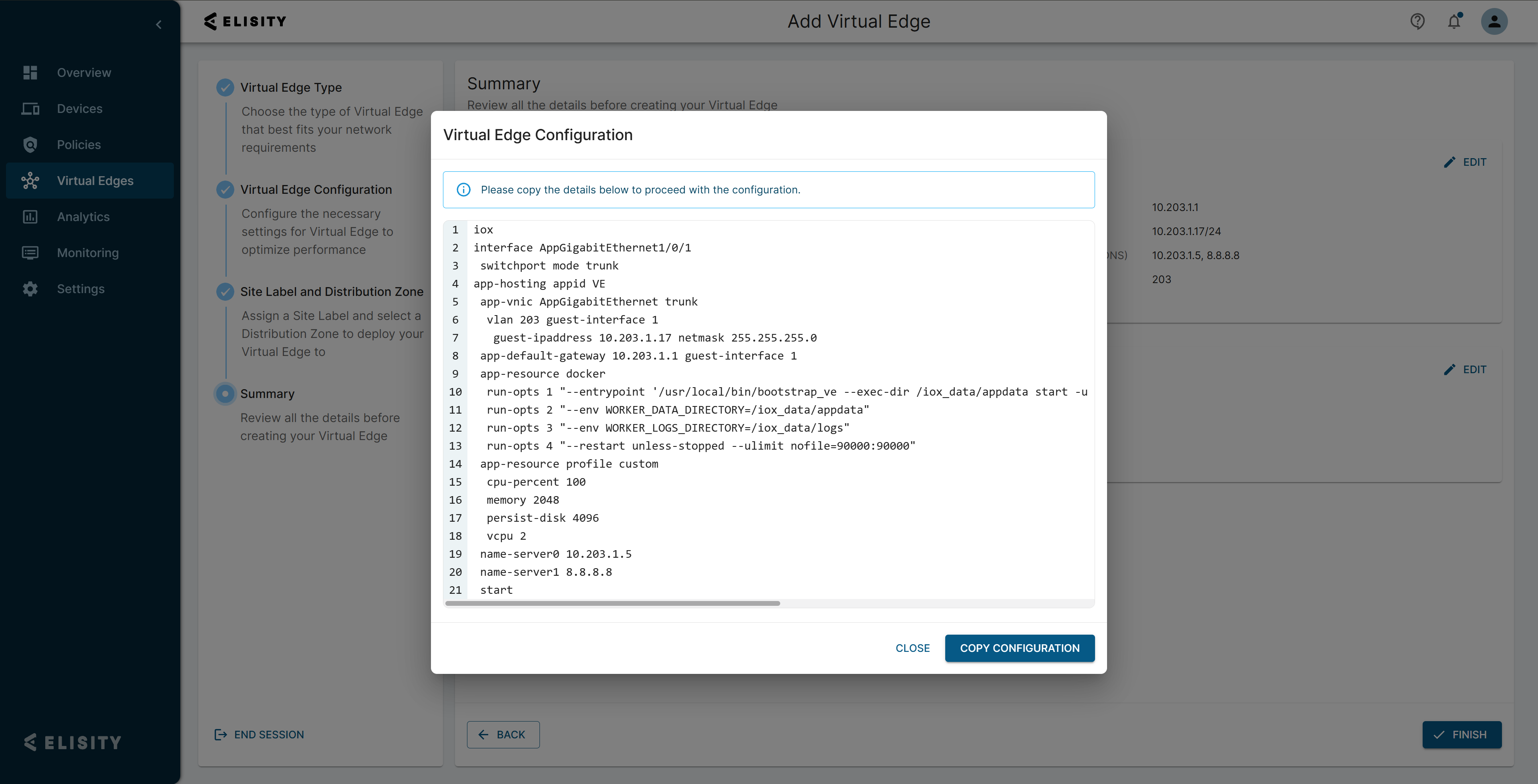The image size is (1538, 784).
Task: Open the user account avatar
Action: pos(1494,22)
